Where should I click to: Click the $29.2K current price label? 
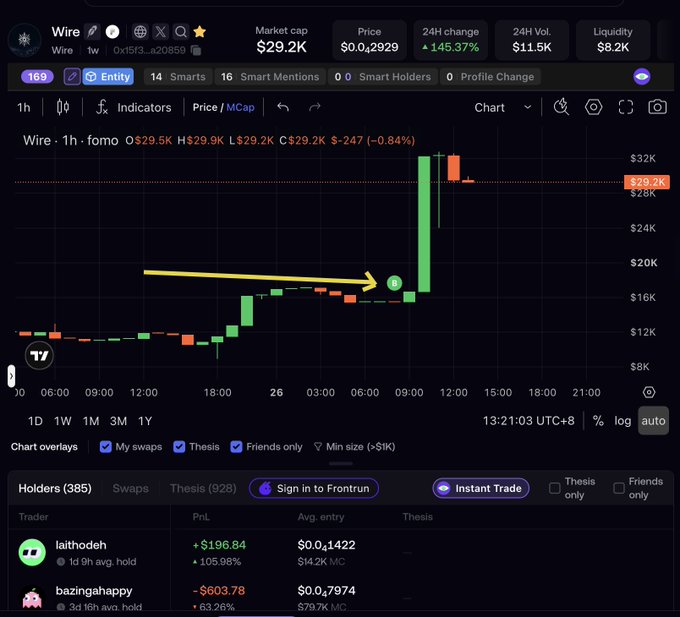[x=647, y=182]
